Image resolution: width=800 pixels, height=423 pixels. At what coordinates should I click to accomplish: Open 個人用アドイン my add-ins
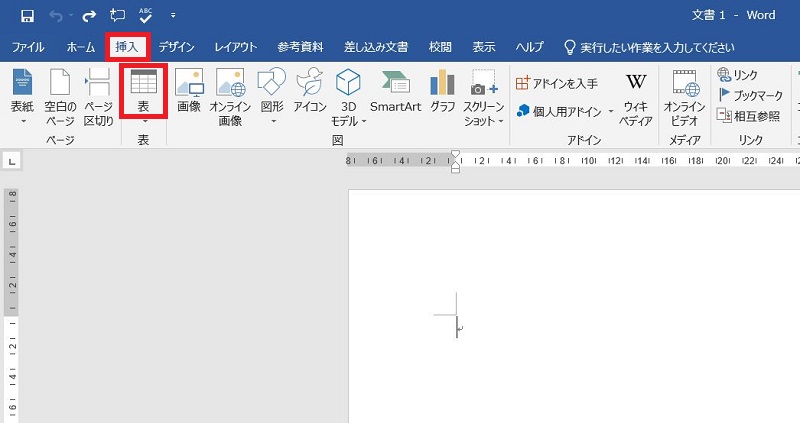pyautogui.click(x=559, y=111)
